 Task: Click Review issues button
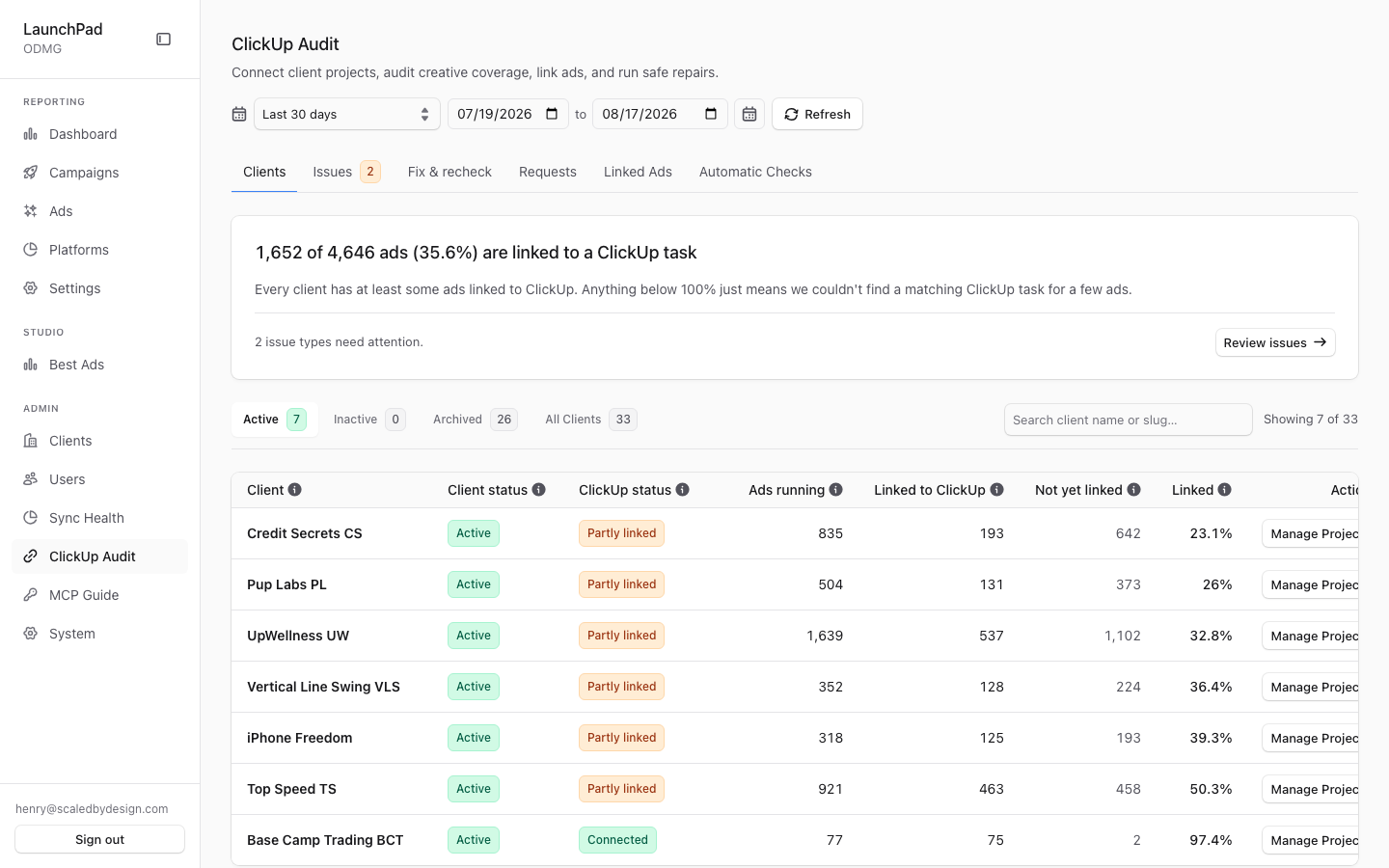(x=1275, y=342)
